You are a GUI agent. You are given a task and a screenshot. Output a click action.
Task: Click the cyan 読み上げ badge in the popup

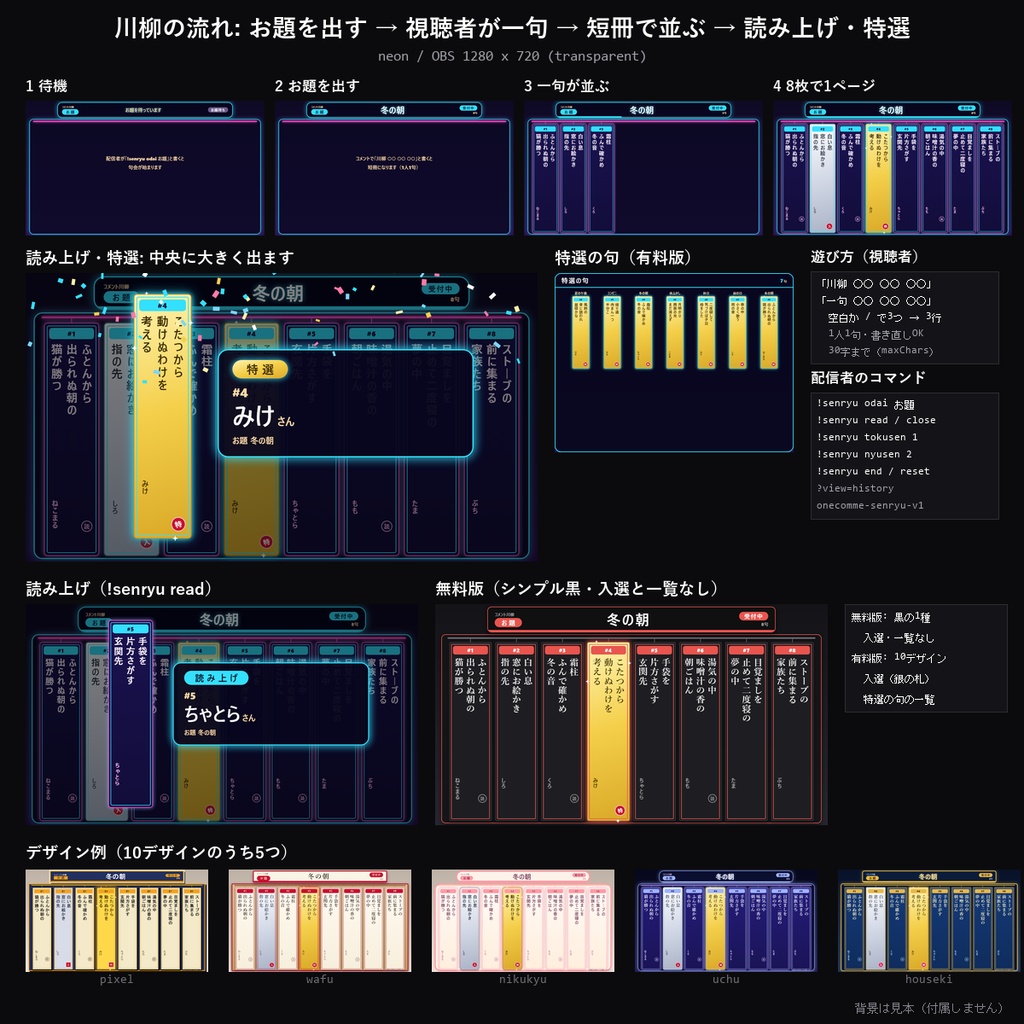[x=216, y=678]
